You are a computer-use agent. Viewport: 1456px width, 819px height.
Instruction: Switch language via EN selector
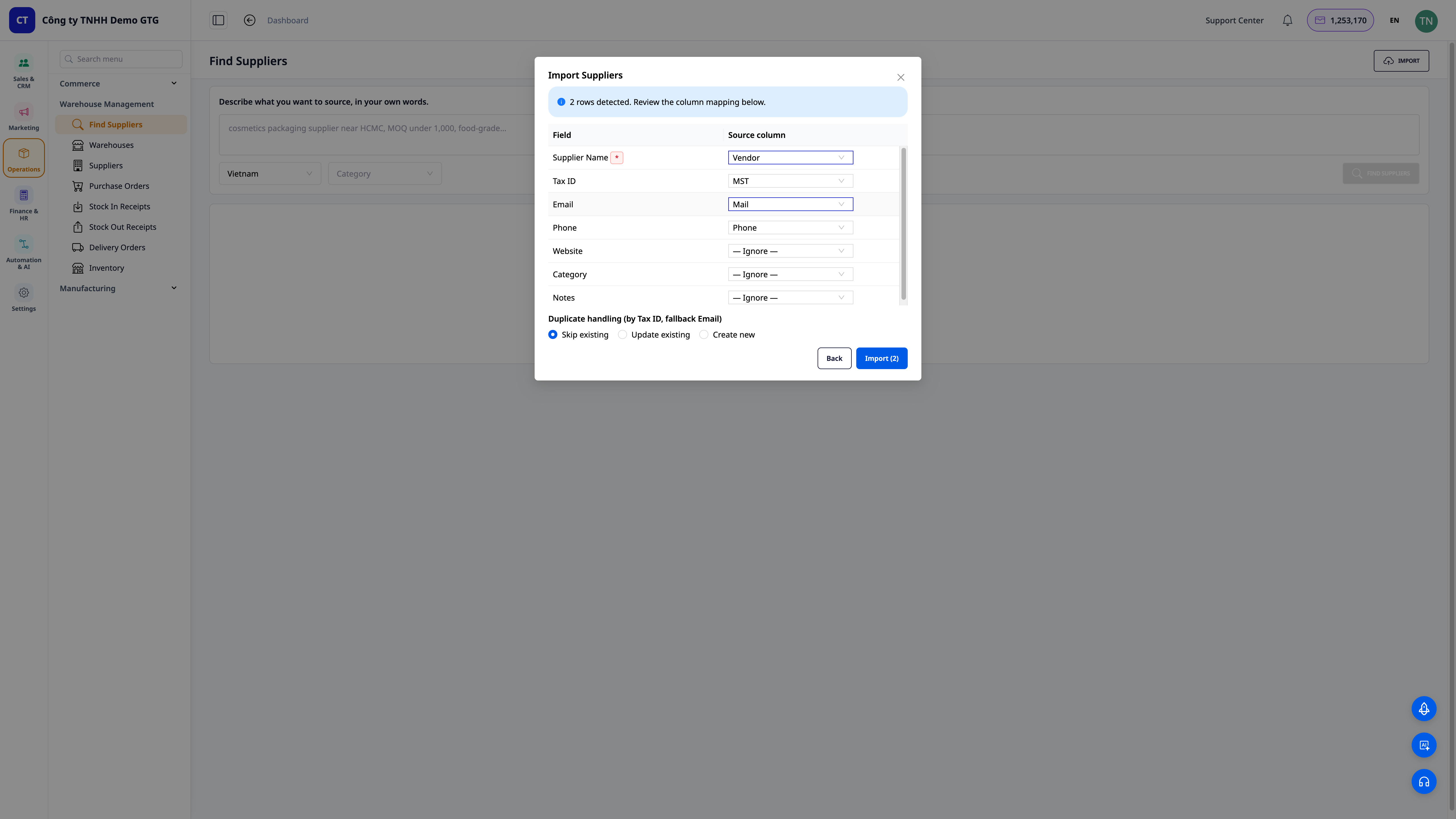(x=1394, y=20)
